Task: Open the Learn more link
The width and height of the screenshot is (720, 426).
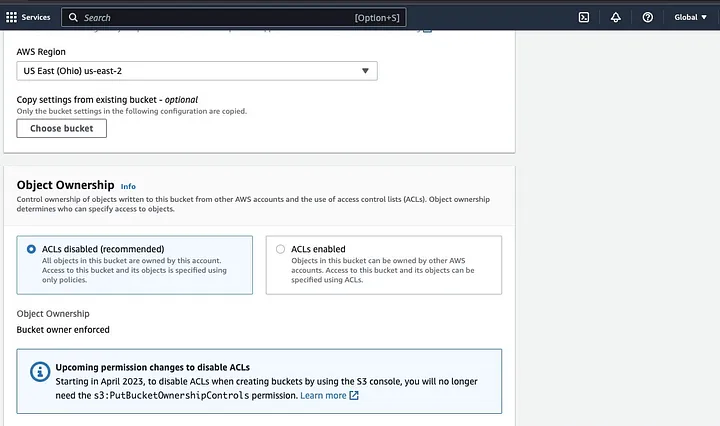Action: click(323, 396)
